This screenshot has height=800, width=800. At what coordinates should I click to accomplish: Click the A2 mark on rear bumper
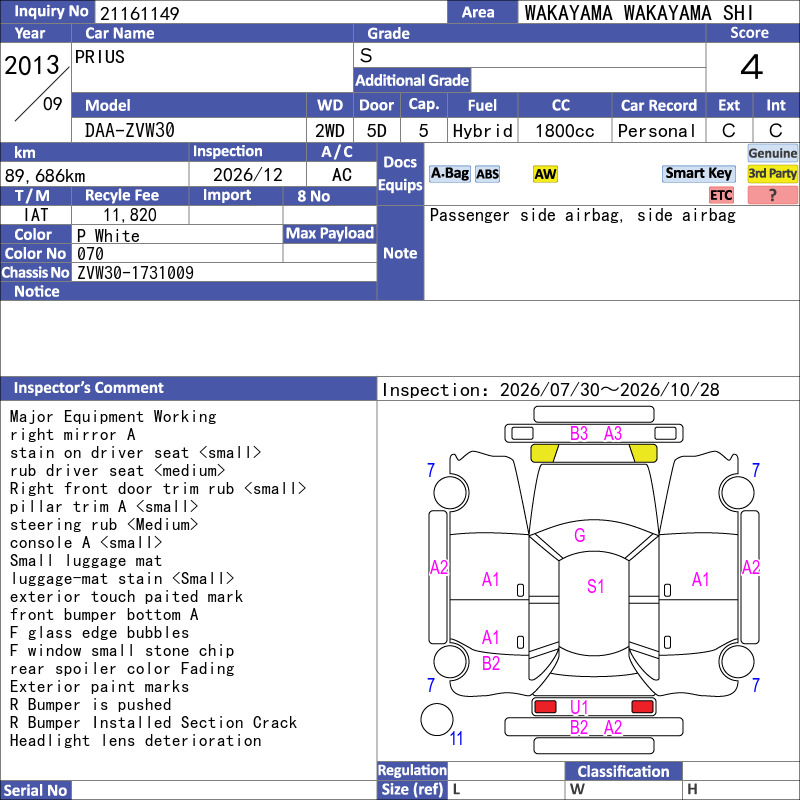(613, 727)
